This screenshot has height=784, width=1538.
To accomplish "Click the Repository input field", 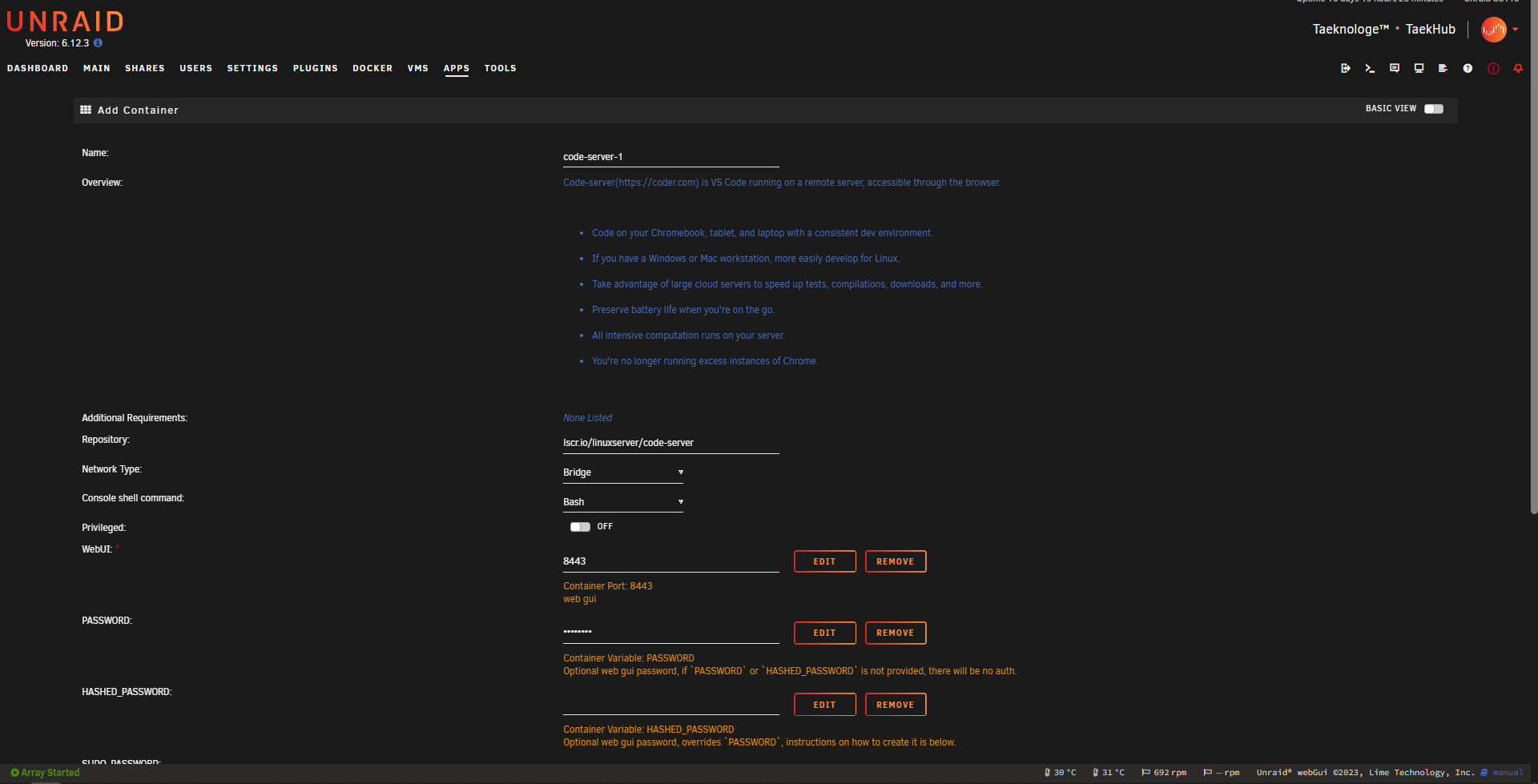I will coord(671,443).
